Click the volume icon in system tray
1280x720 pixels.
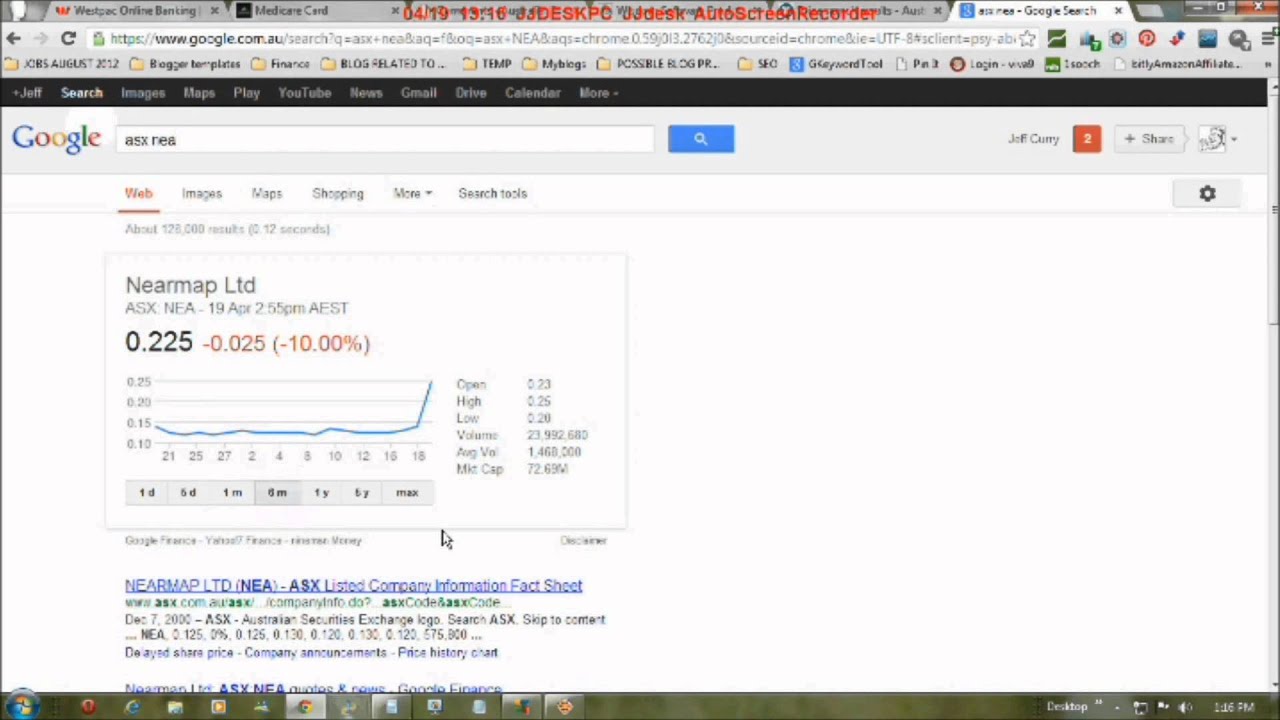(x=1185, y=708)
